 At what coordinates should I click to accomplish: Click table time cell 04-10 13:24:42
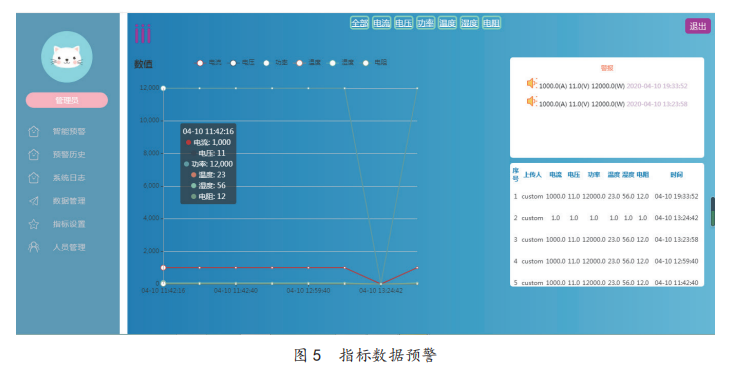click(x=676, y=218)
